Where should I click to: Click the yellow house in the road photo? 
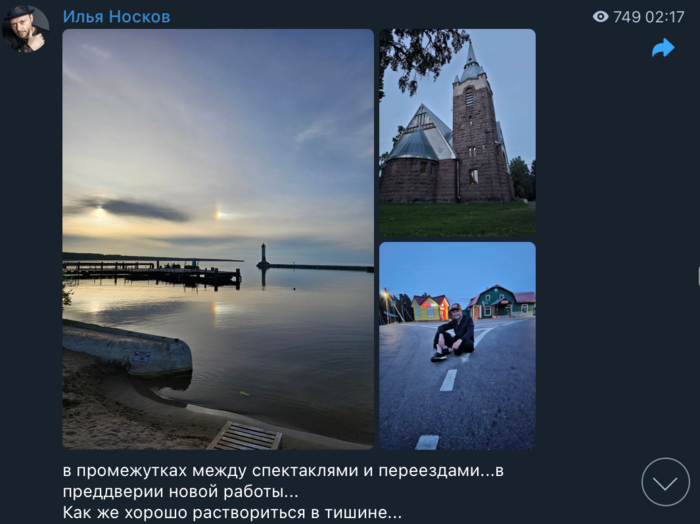pyautogui.click(x=430, y=308)
